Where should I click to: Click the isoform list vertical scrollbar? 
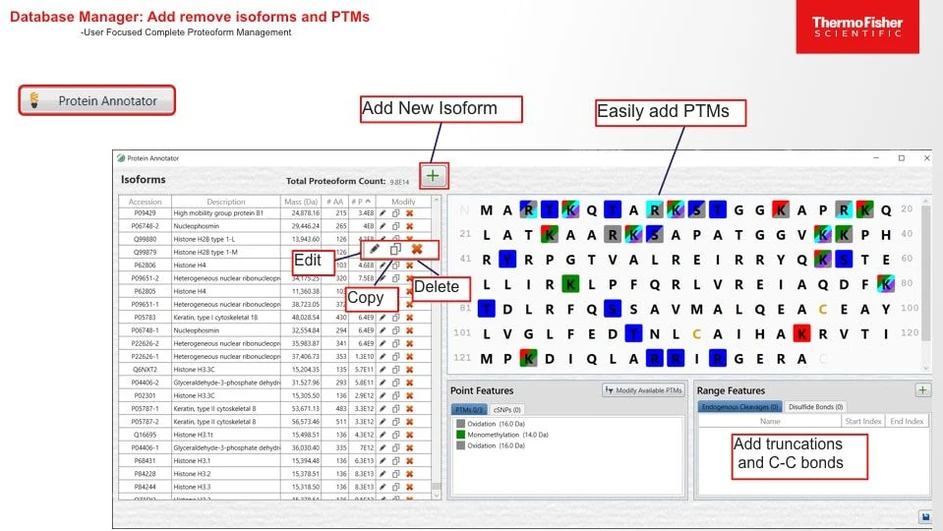coord(437,348)
